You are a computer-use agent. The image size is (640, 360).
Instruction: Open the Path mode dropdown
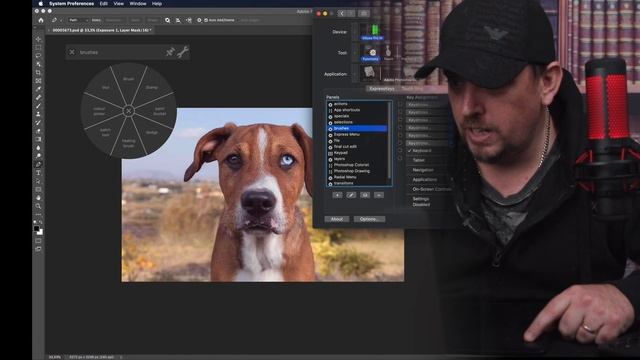click(x=78, y=20)
